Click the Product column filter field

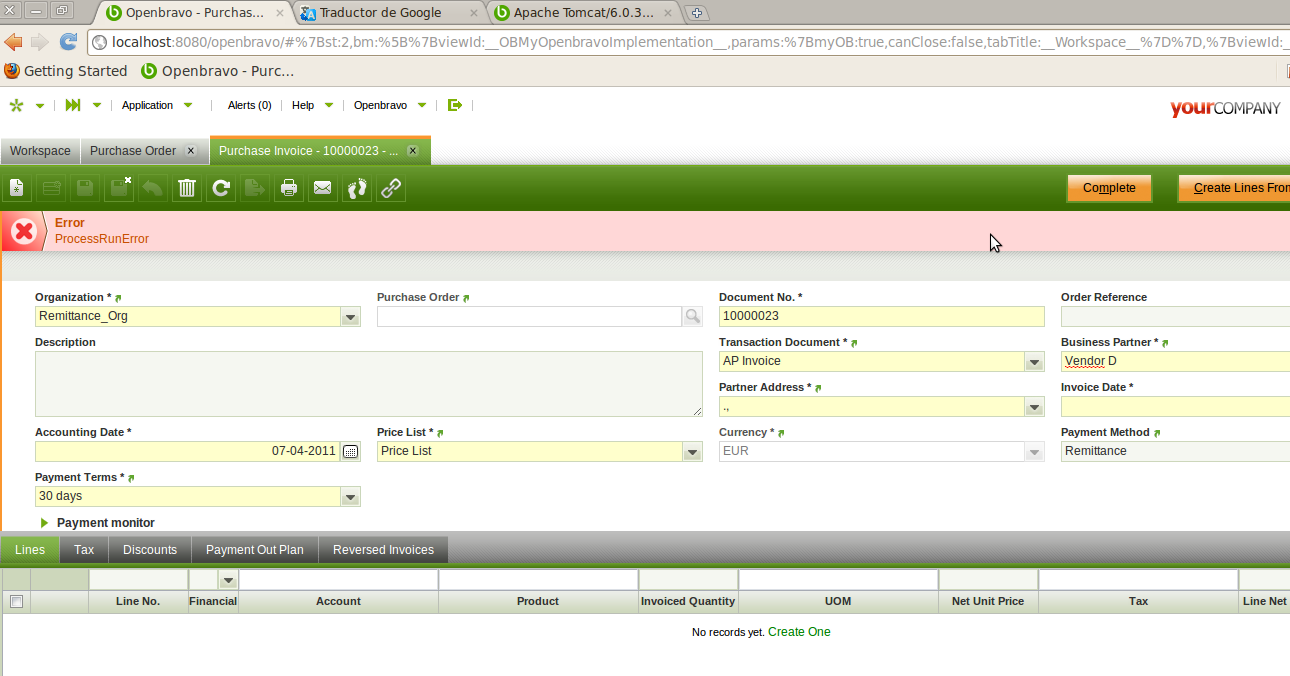point(538,580)
